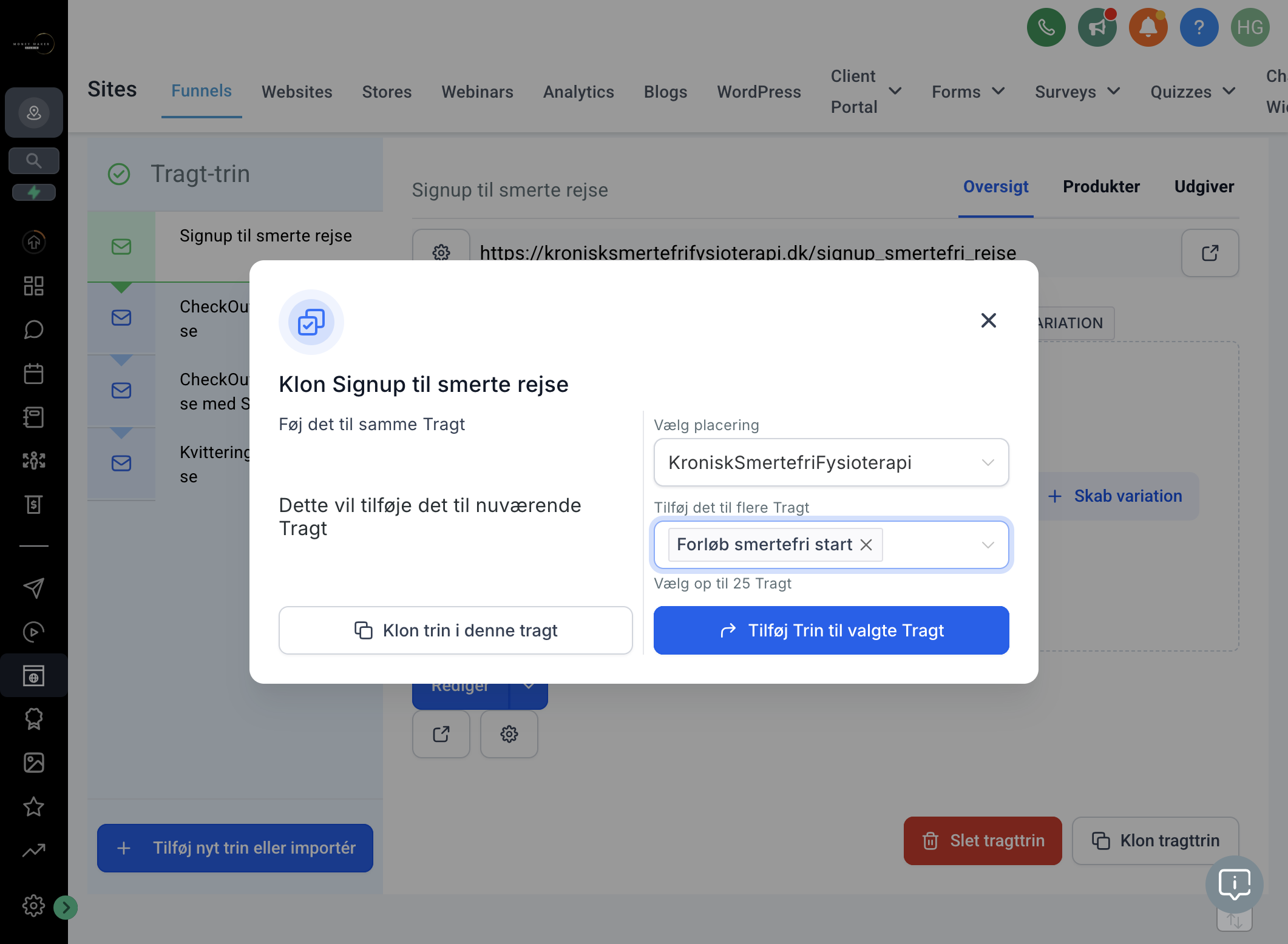Click the blue help question mark icon
This screenshot has height=944, width=1288.
click(1199, 27)
